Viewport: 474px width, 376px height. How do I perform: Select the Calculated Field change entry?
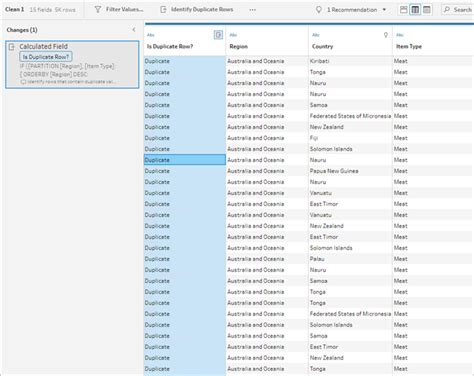(x=72, y=64)
